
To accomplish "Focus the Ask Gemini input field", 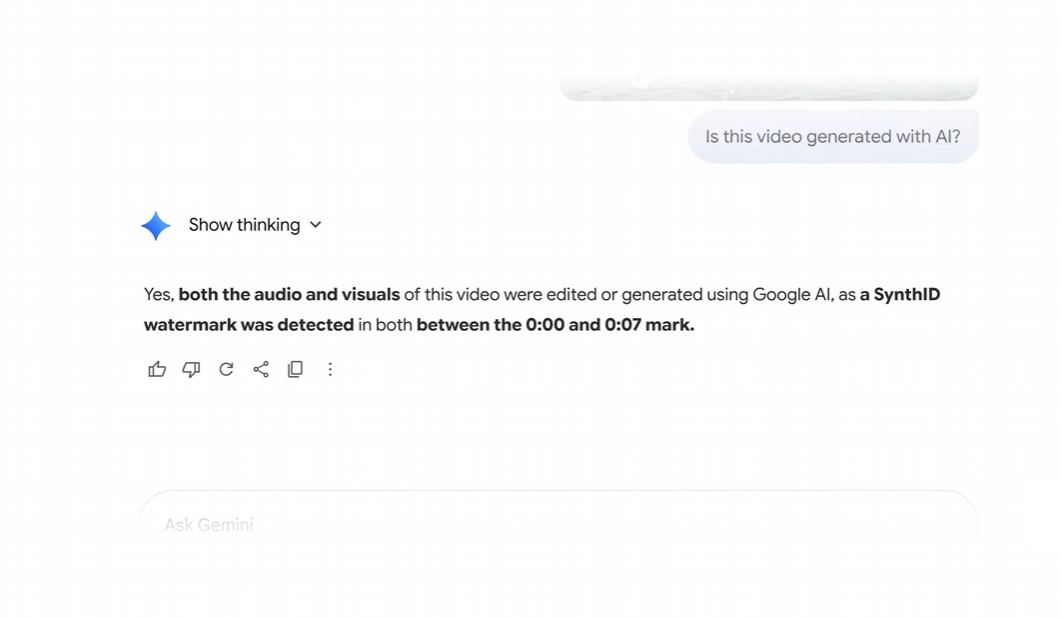I will (558, 524).
